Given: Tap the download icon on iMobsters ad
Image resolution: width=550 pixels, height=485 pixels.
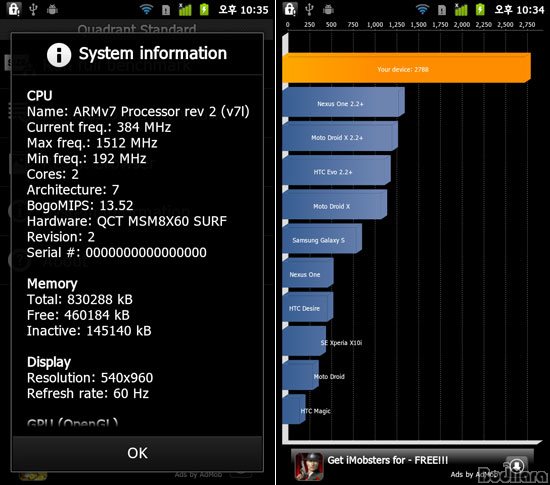Looking at the screenshot, I should (x=517, y=466).
